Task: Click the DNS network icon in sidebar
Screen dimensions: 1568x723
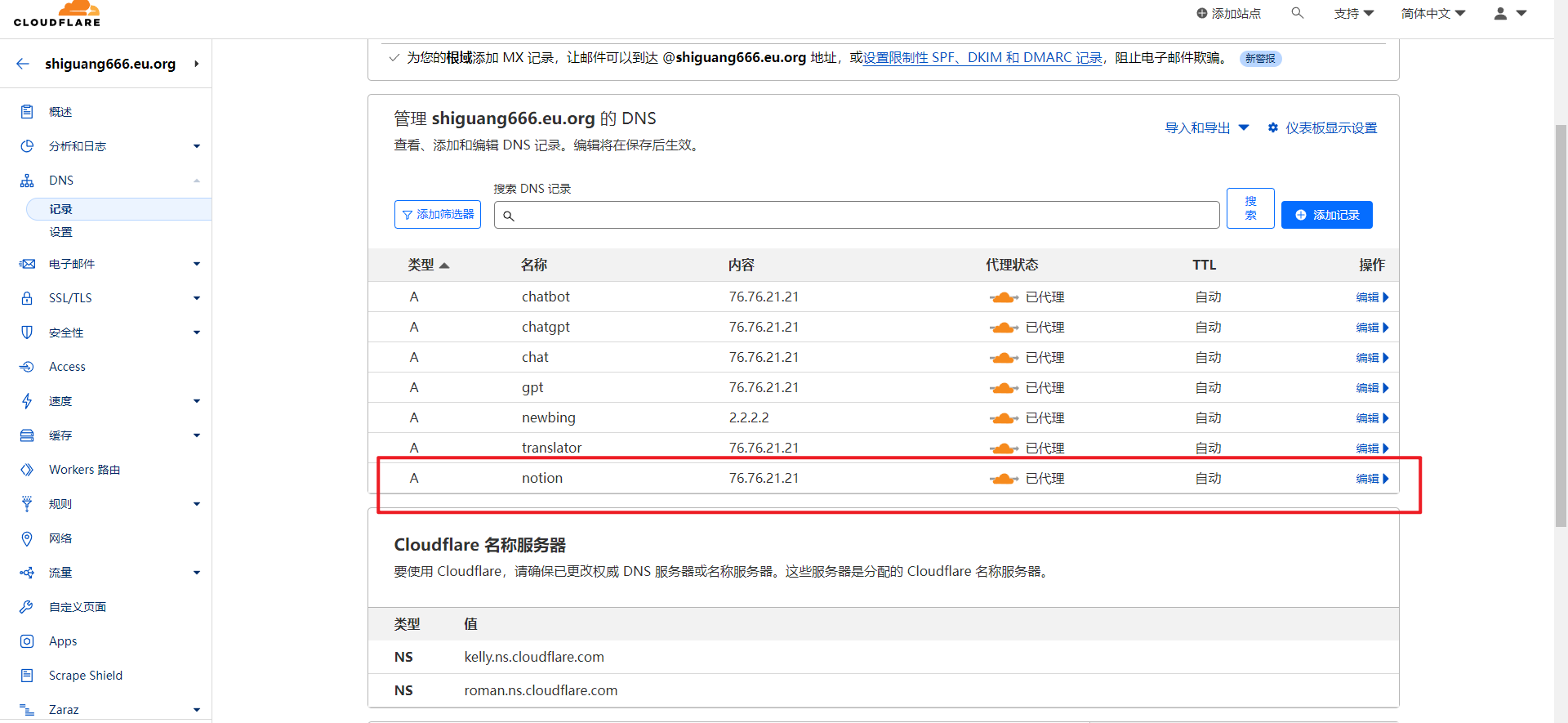Action: (27, 181)
